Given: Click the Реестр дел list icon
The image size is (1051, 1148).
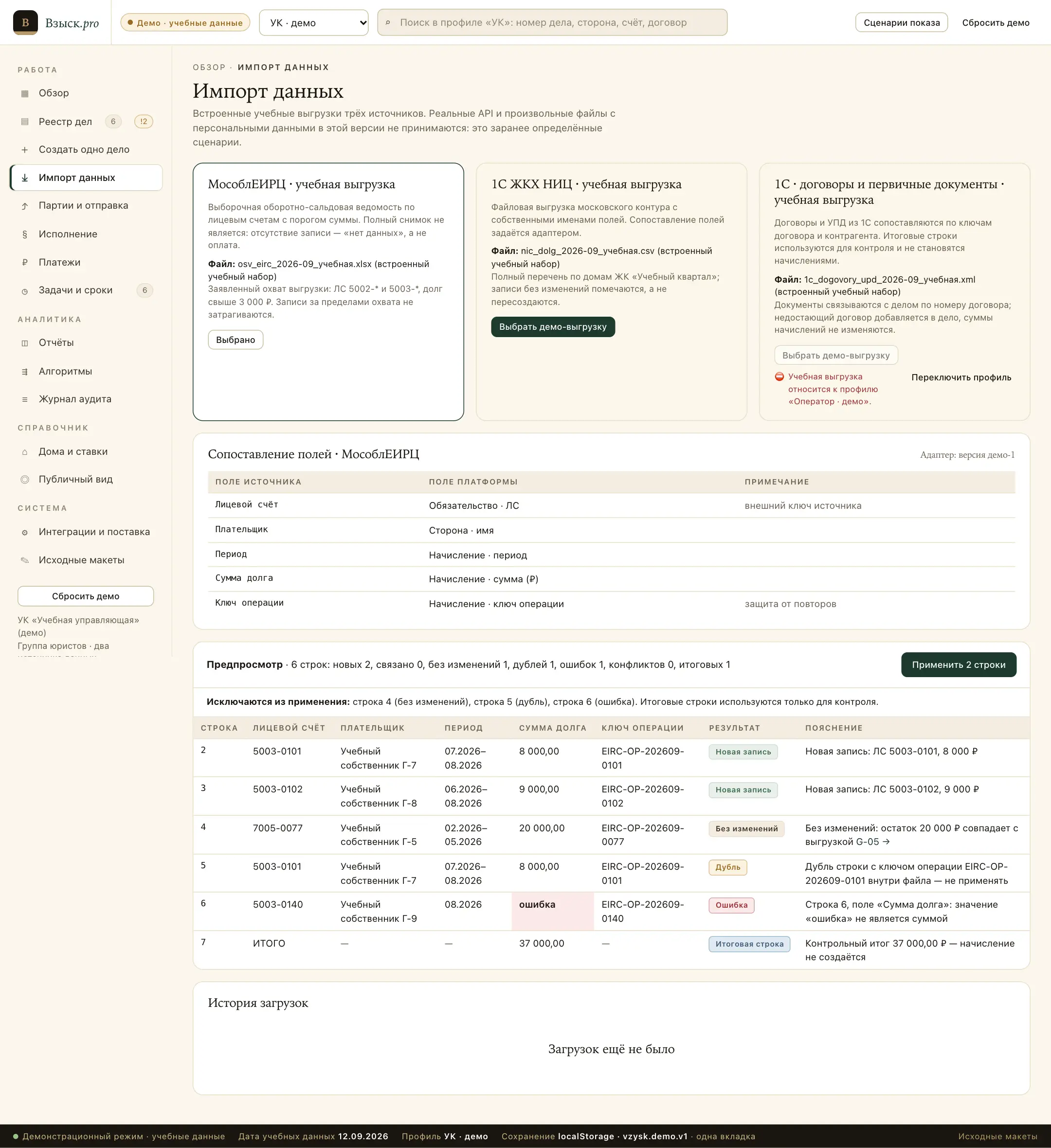Looking at the screenshot, I should pos(24,121).
